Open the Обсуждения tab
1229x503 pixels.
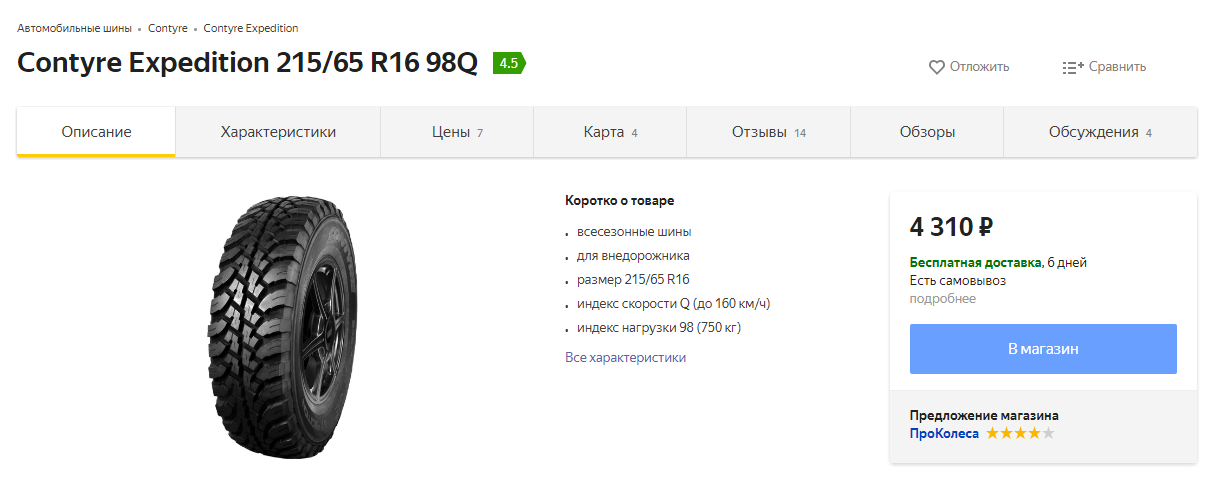coord(1100,132)
